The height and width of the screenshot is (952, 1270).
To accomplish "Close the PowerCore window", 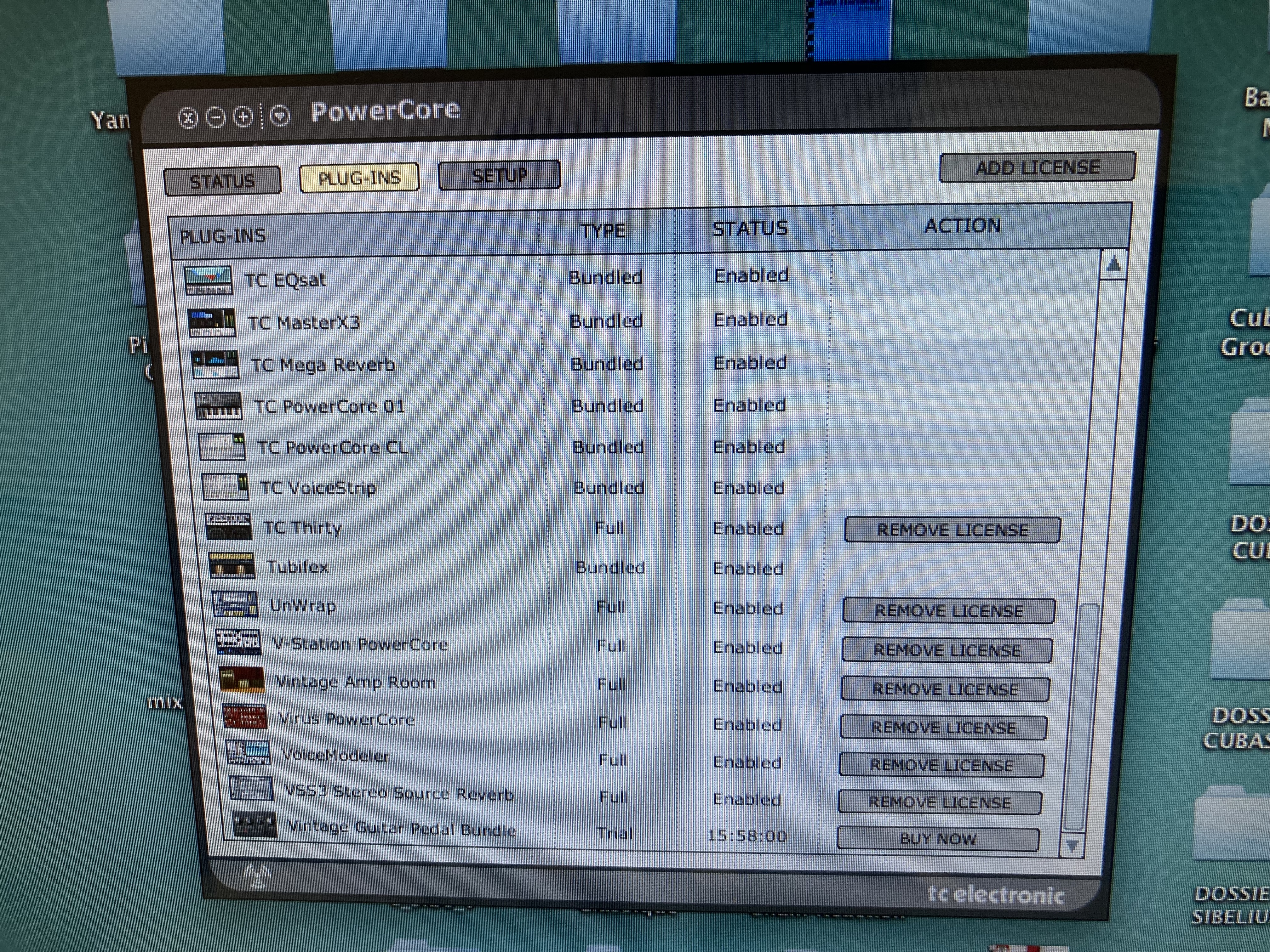I will click(x=188, y=119).
